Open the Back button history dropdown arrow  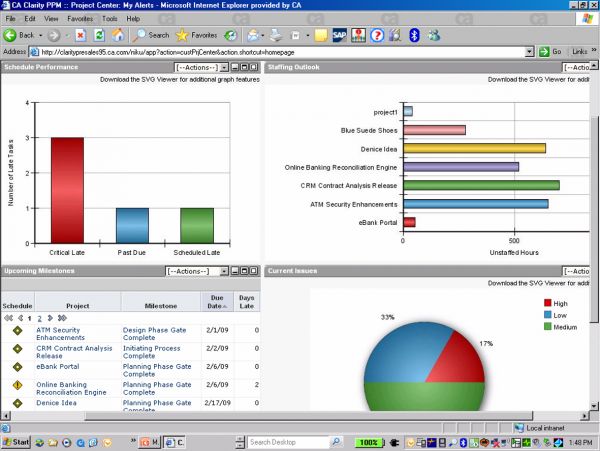[41, 36]
